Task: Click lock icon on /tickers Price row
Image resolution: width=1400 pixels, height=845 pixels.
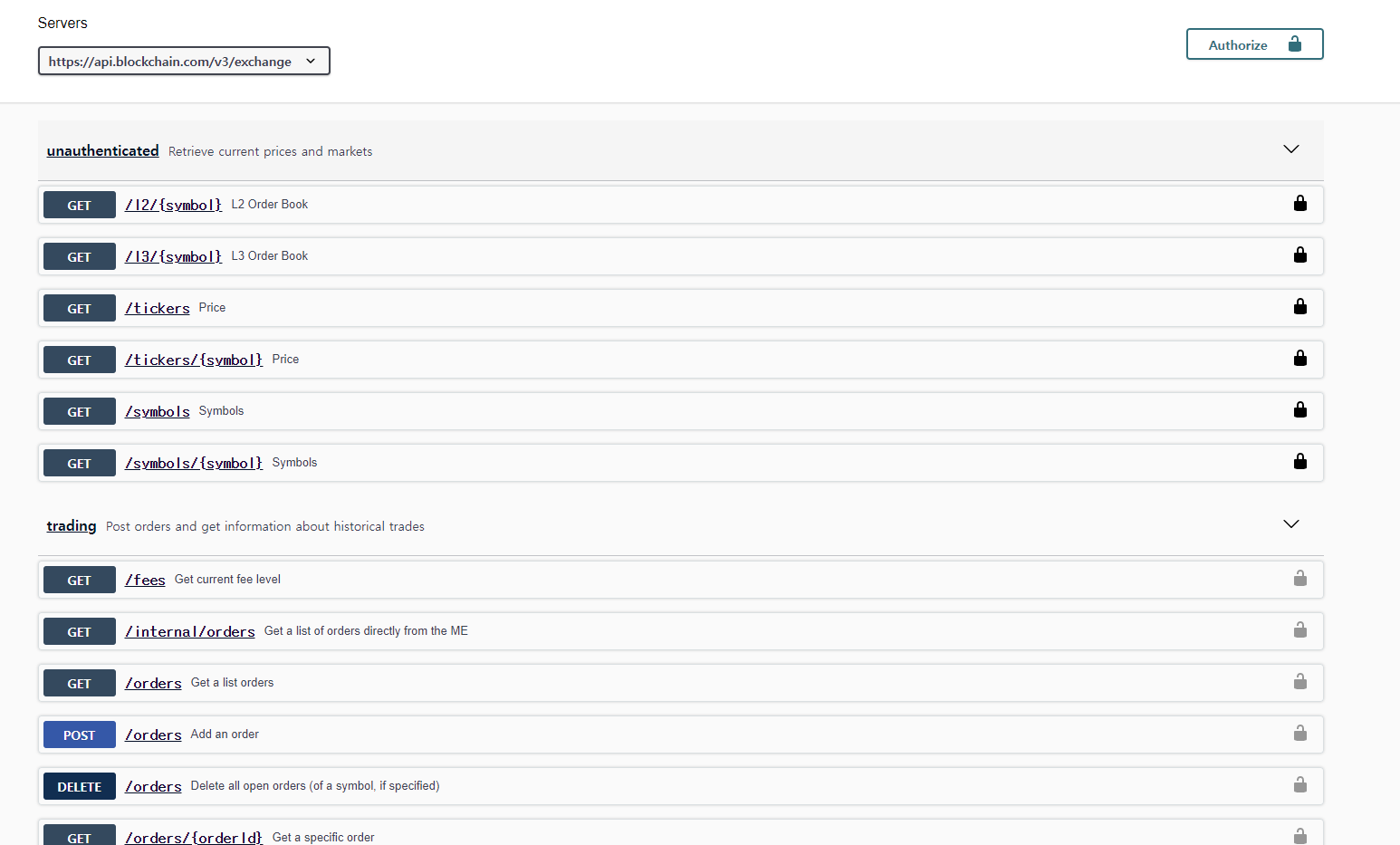Action: [1300, 306]
